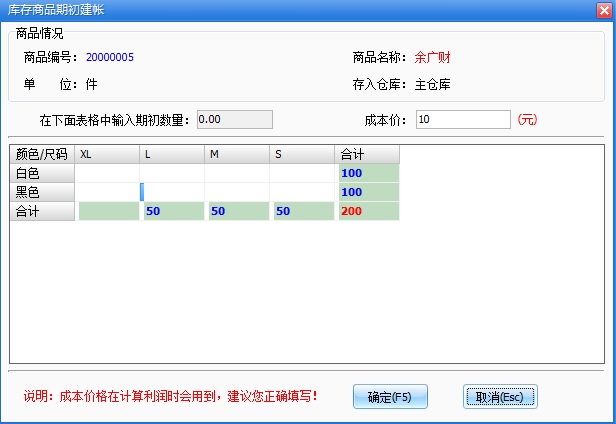Click the M column total showing 50

237,211
